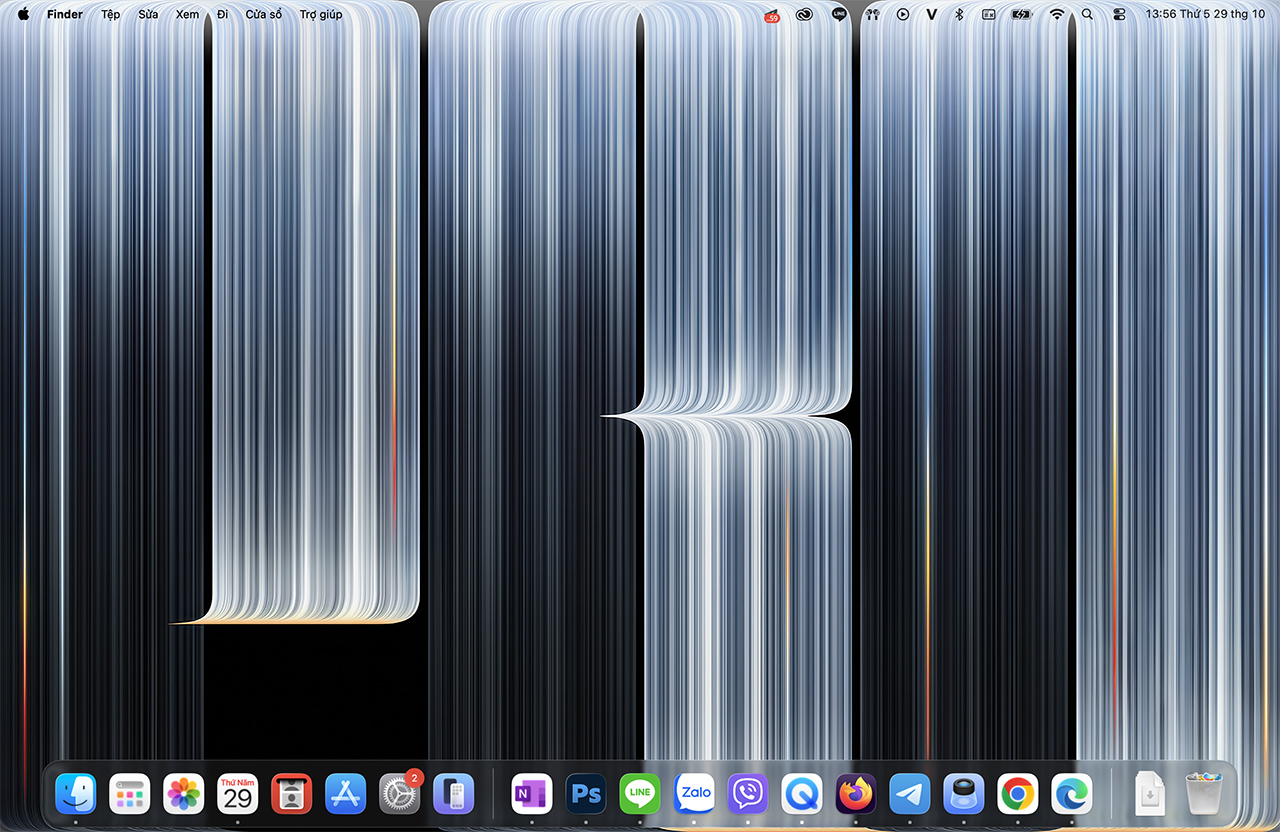Open the Sửa menu
The height and width of the screenshot is (832, 1280).
click(x=148, y=14)
